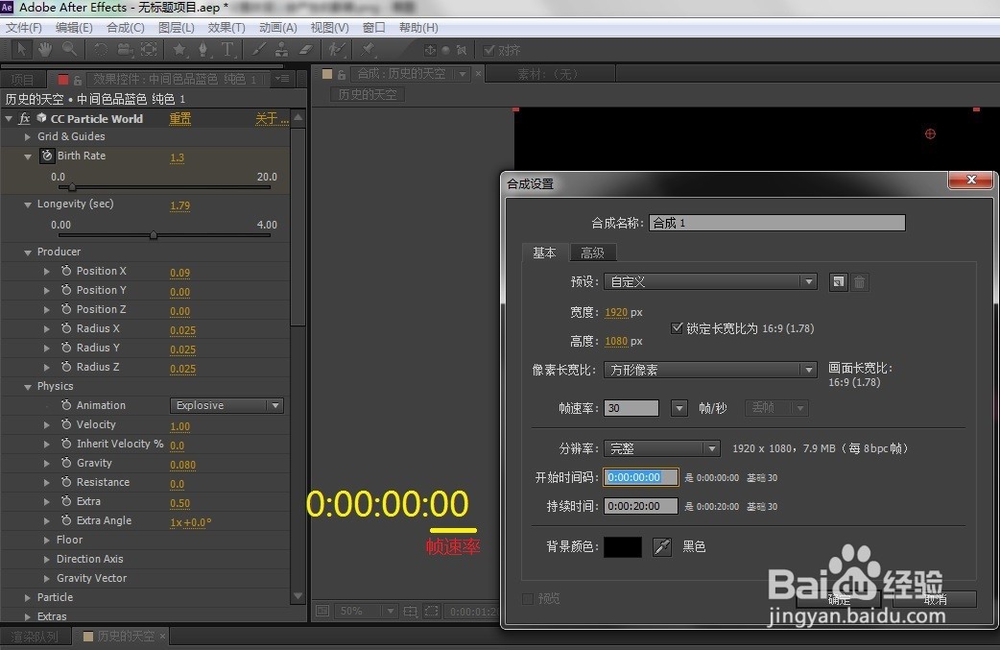Activate the Zoom tool
Screen dimensions: 1000x650
tap(70, 49)
